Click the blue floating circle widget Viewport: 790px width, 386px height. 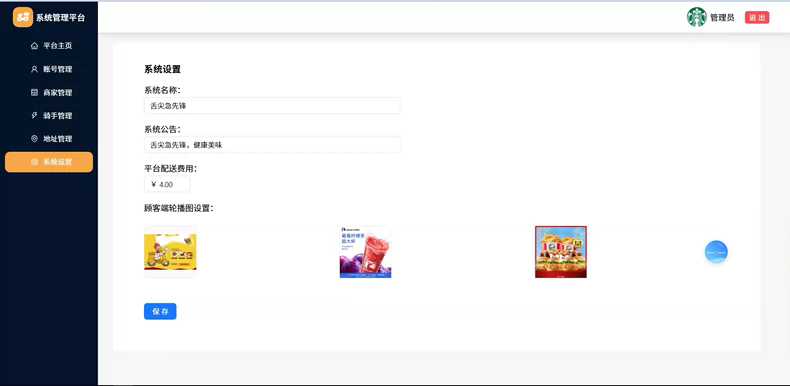716,252
